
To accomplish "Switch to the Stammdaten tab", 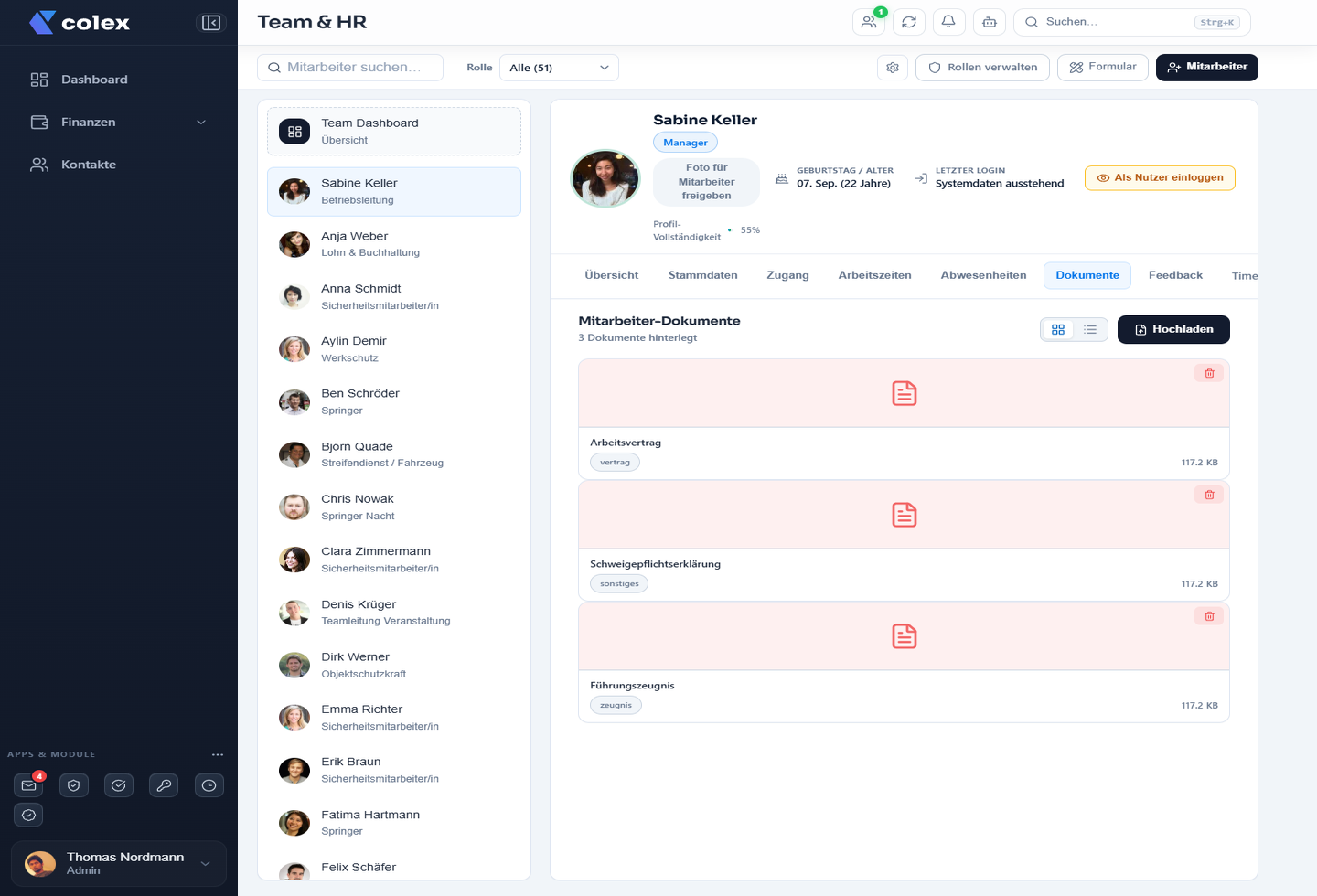I will coord(702,275).
